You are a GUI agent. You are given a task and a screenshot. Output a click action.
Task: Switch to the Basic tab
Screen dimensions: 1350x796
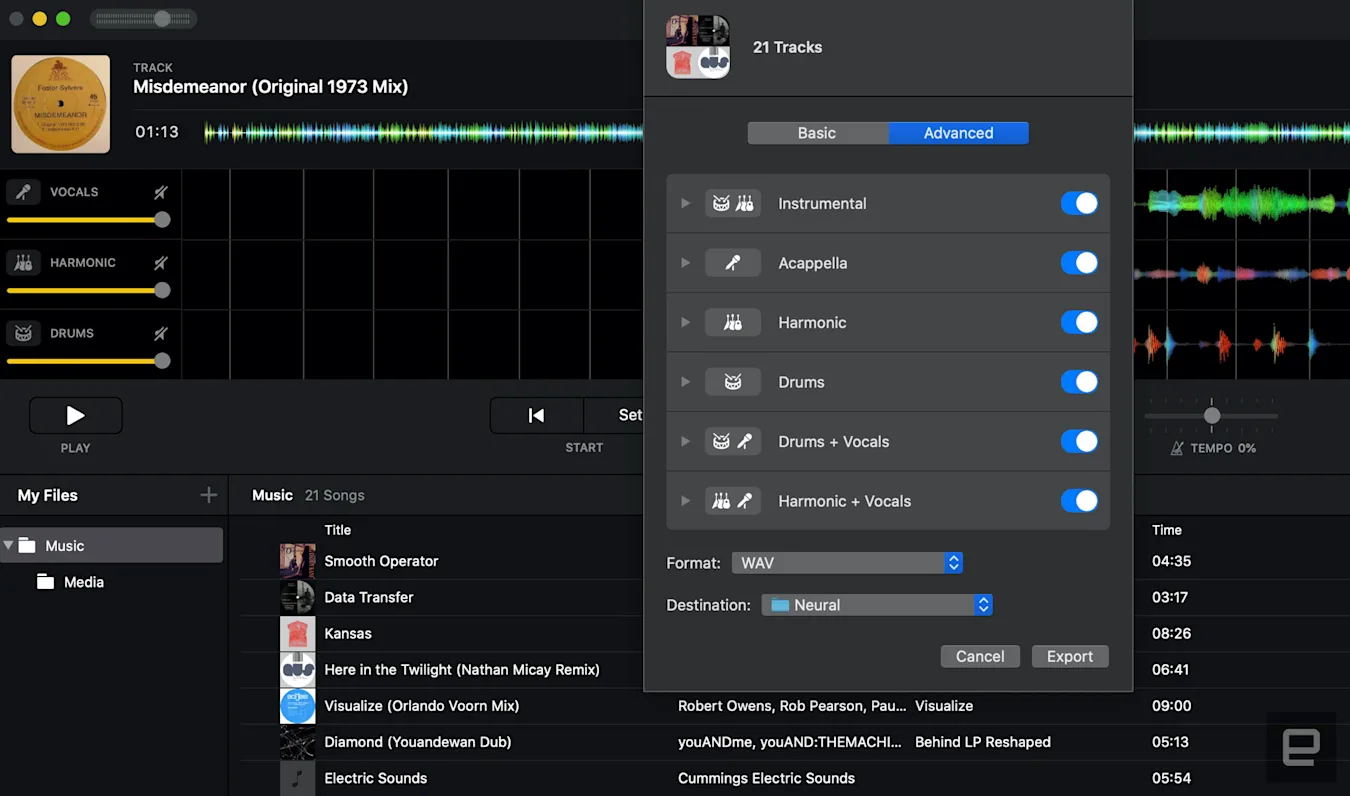816,133
